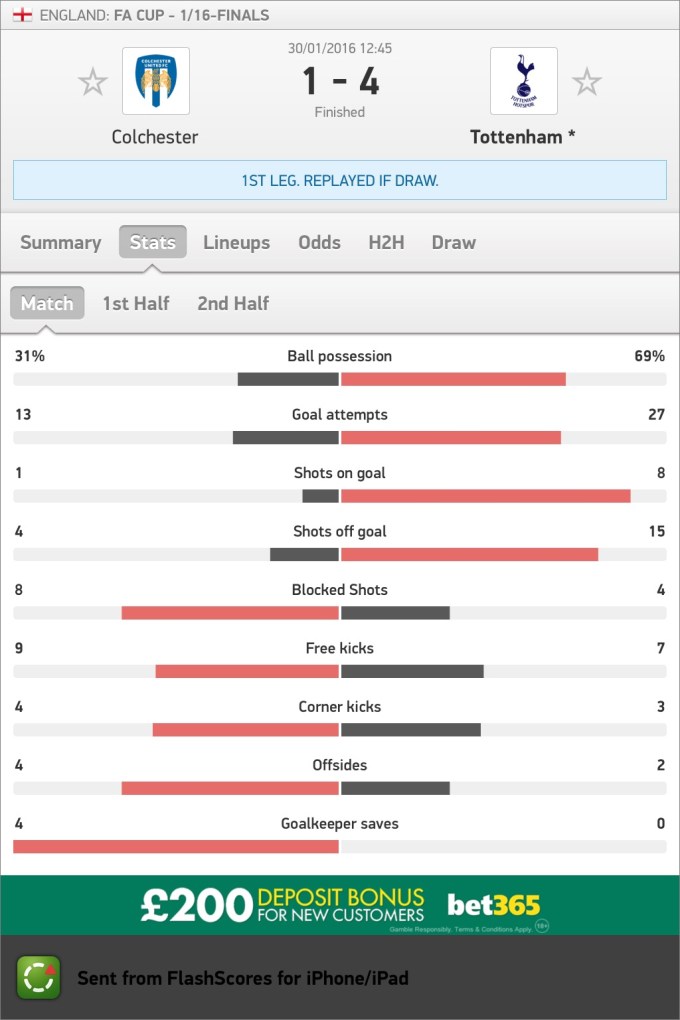This screenshot has height=1020, width=680.
Task: Tap the Colchester United club crest
Action: [155, 82]
